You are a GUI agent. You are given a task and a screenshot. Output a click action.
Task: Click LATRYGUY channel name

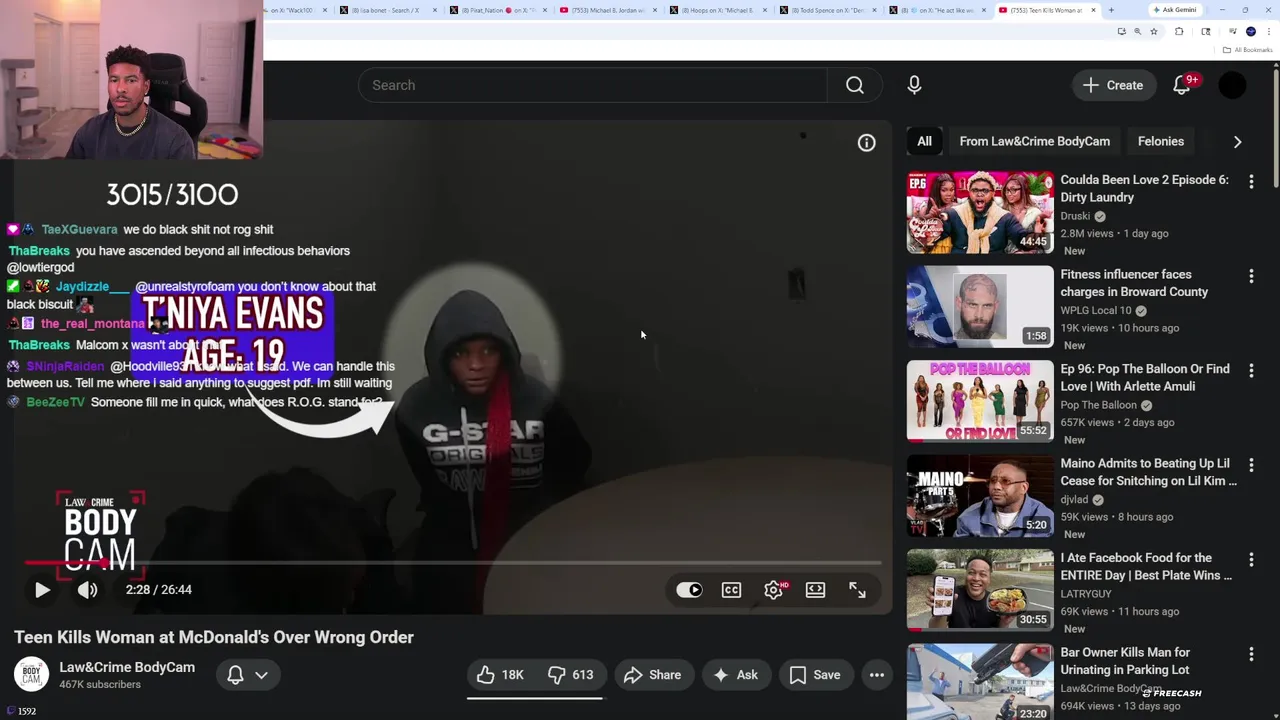[x=1086, y=594]
